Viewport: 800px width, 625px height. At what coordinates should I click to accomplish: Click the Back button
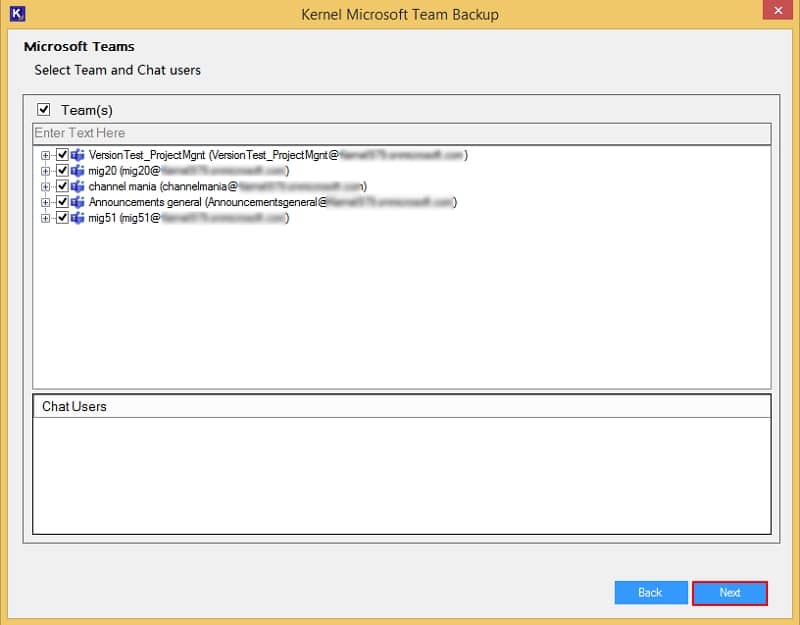pos(651,593)
